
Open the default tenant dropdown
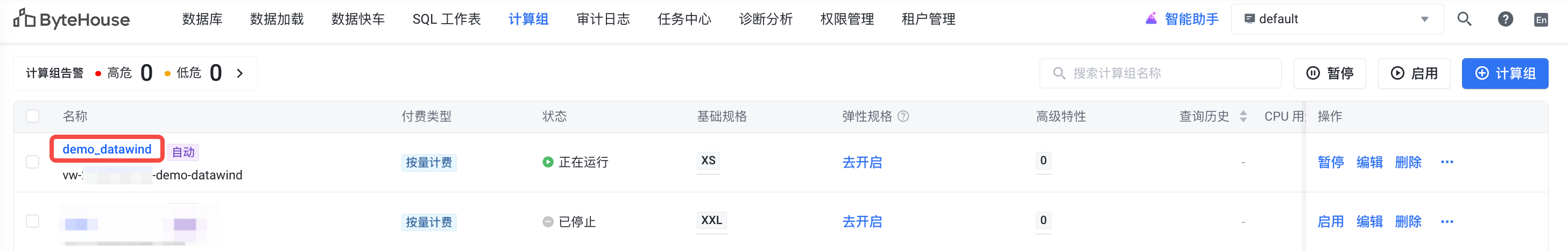click(x=1337, y=19)
